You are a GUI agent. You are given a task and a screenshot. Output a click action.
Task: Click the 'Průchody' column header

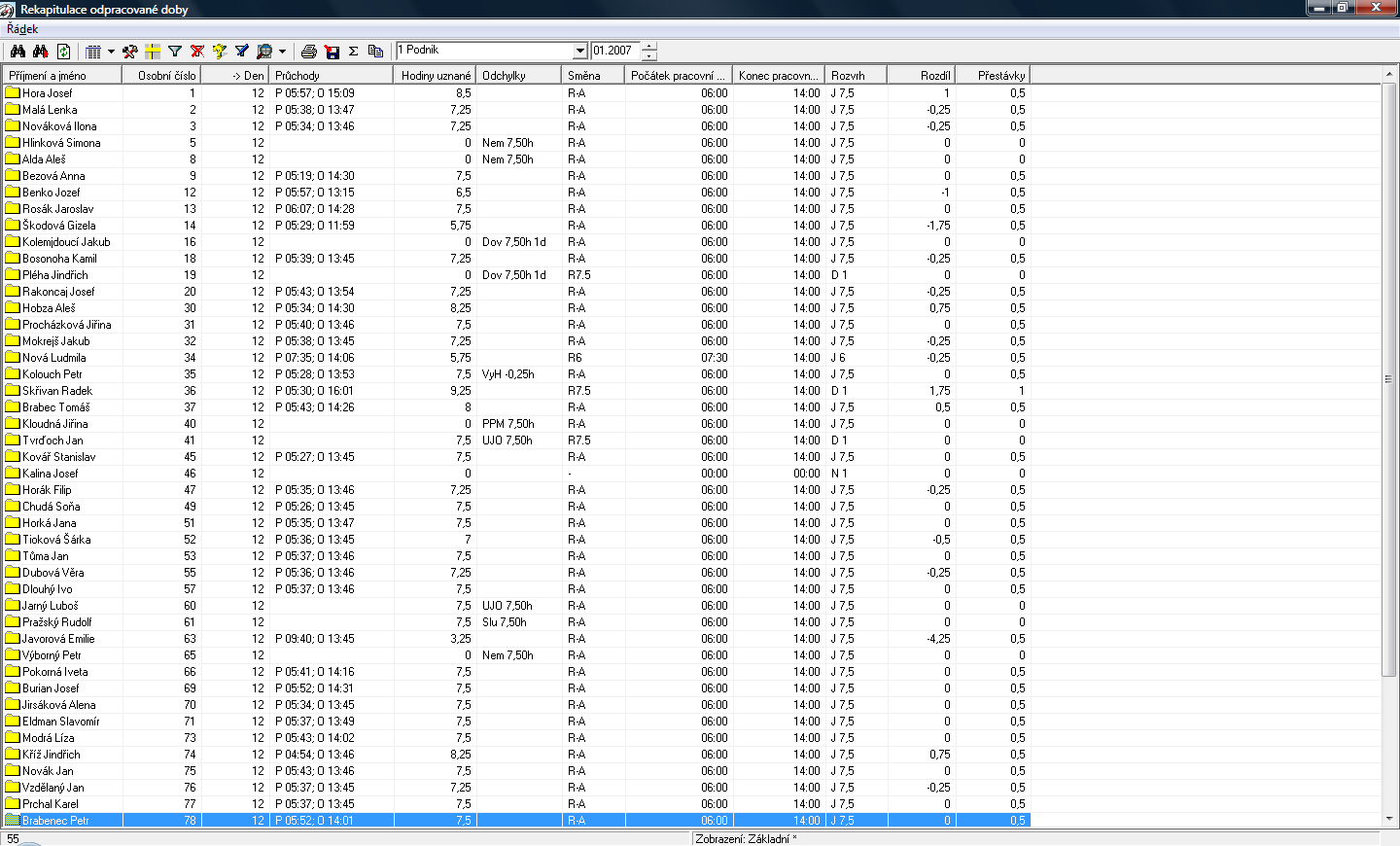[x=332, y=75]
